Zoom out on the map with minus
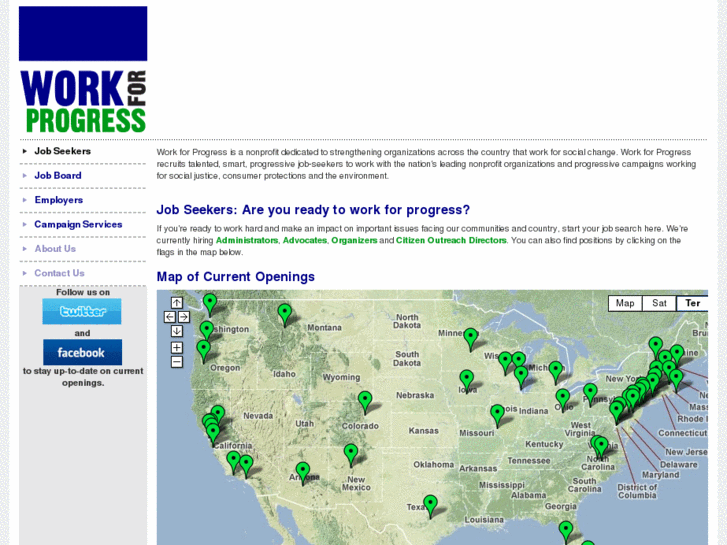 [177, 362]
